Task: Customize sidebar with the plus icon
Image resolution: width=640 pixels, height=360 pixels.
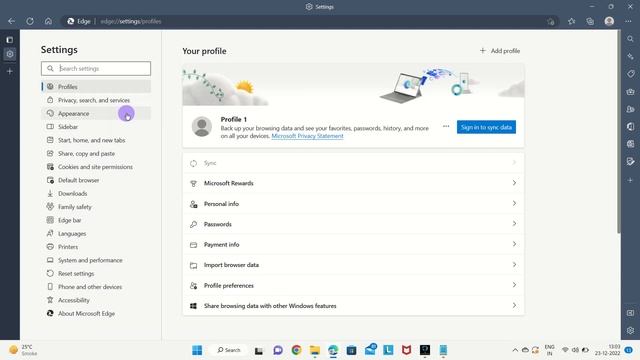Action: pyautogui.click(x=630, y=180)
